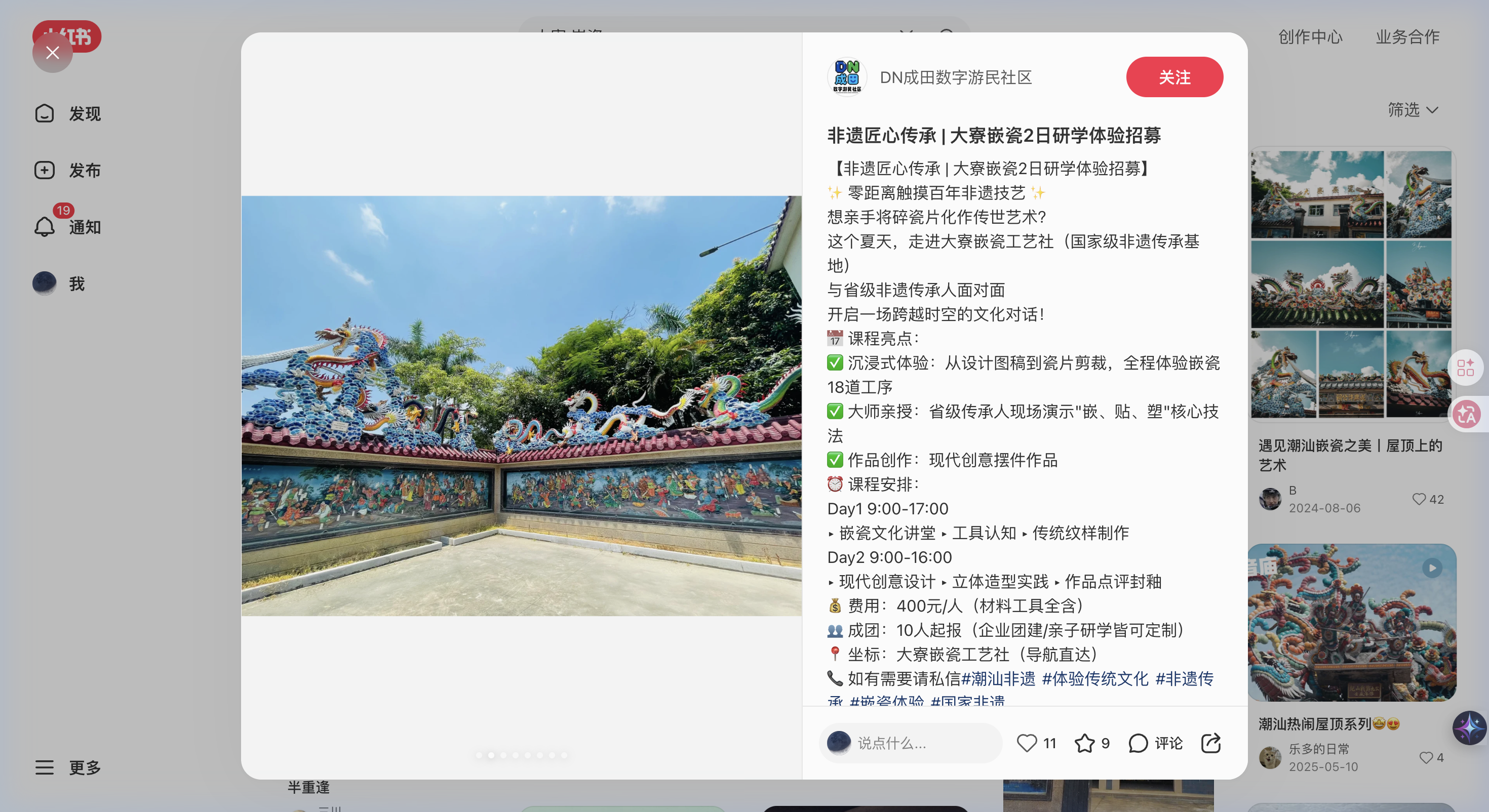
Task: Like the 遇见潮汕嵌瓷之美 card heart
Action: (x=1419, y=499)
